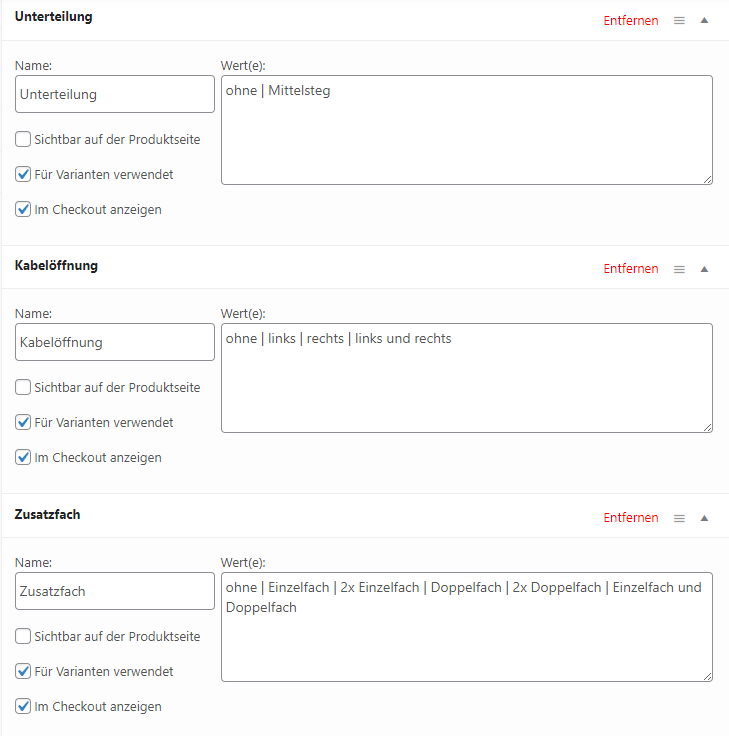Click into the Kabelöffnung values textarea

tap(466, 378)
